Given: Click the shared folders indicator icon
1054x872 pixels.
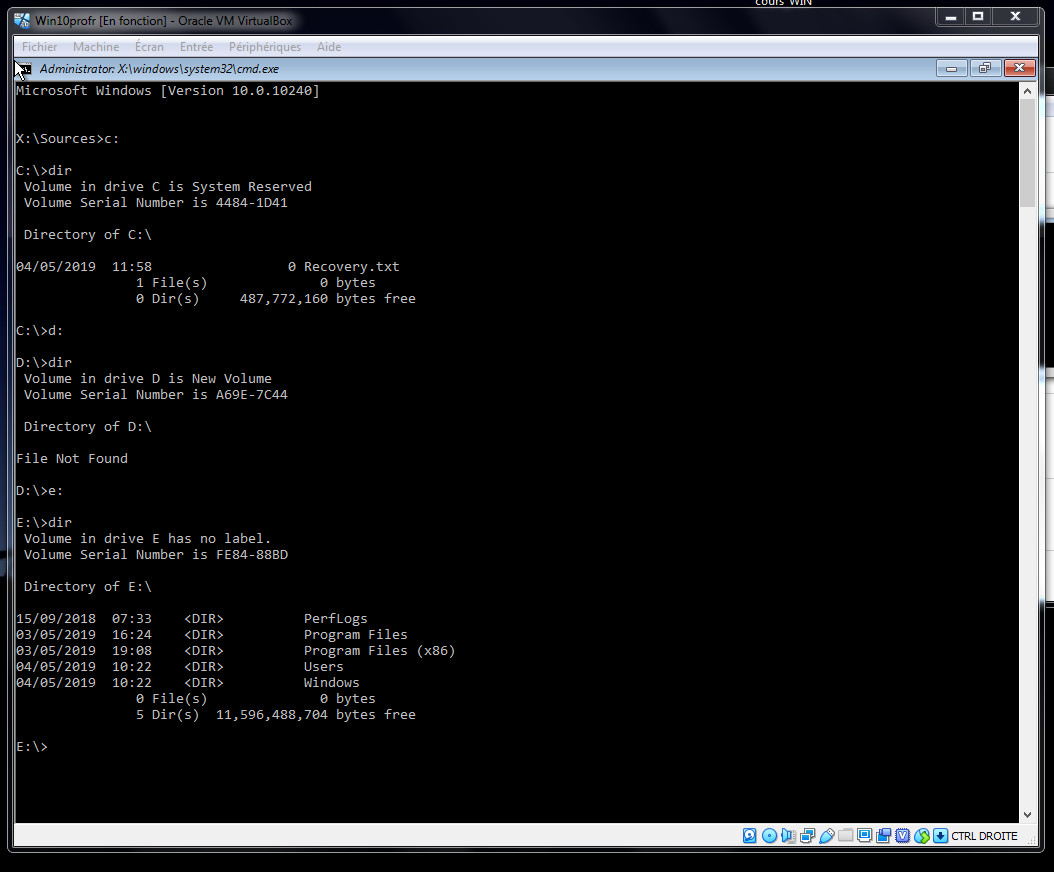Looking at the screenshot, I should [846, 835].
